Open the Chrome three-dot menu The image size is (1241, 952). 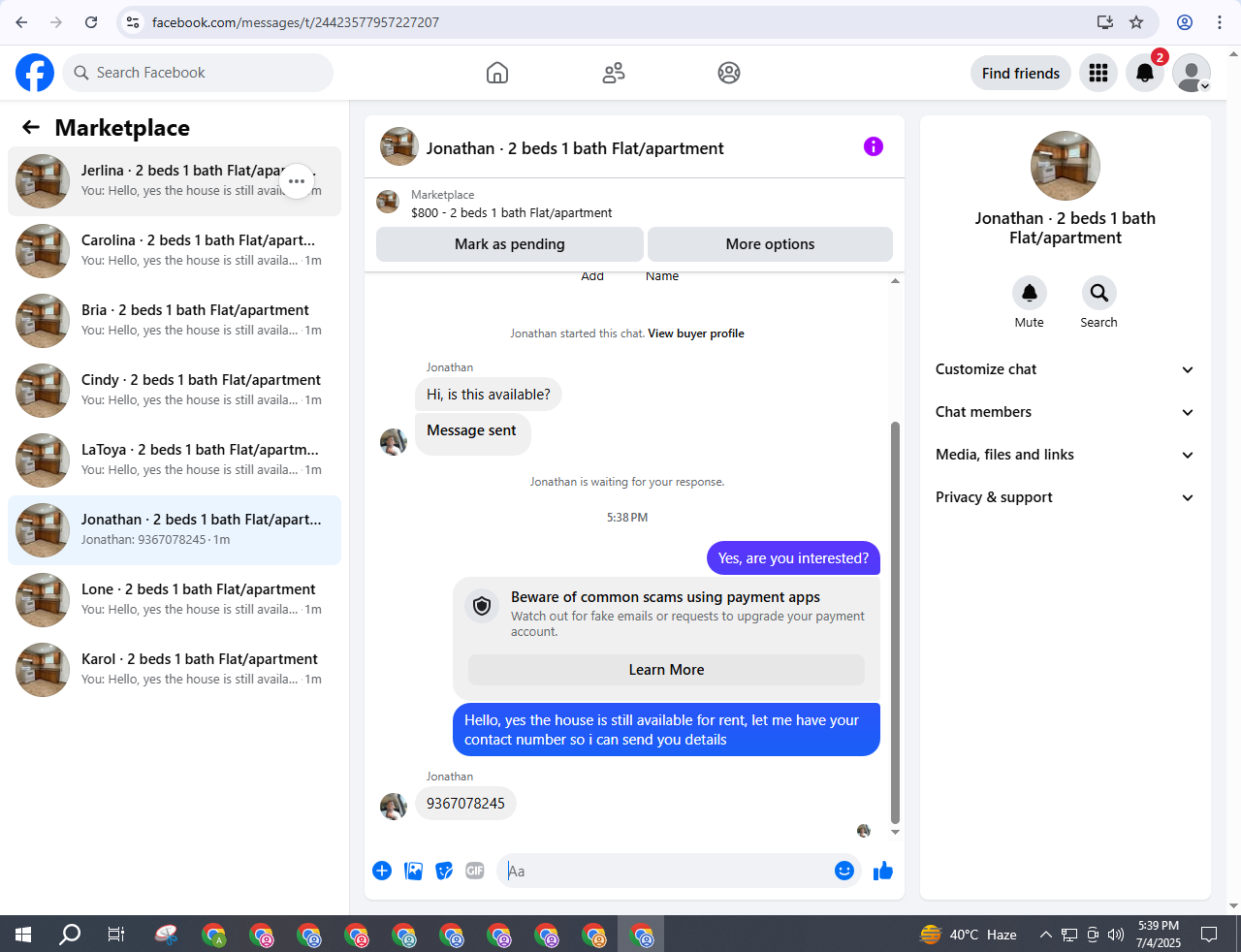click(1220, 22)
